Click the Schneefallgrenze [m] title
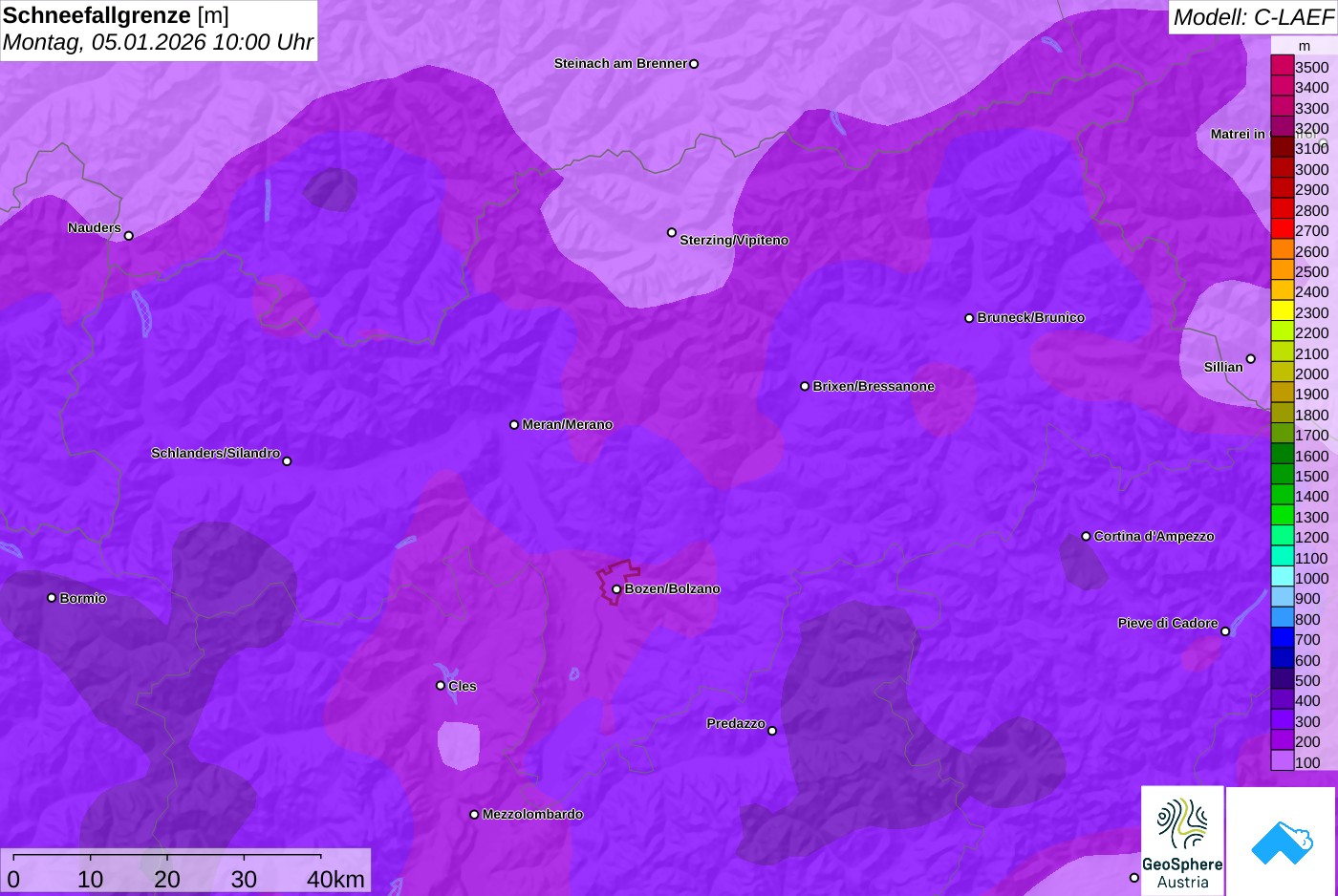The width and height of the screenshot is (1338, 896). pos(116,15)
